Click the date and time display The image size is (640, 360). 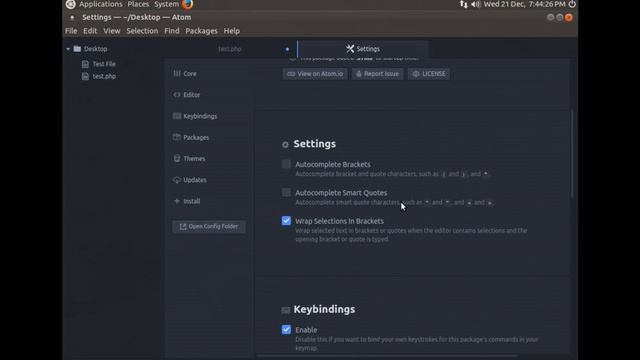[x=524, y=4]
